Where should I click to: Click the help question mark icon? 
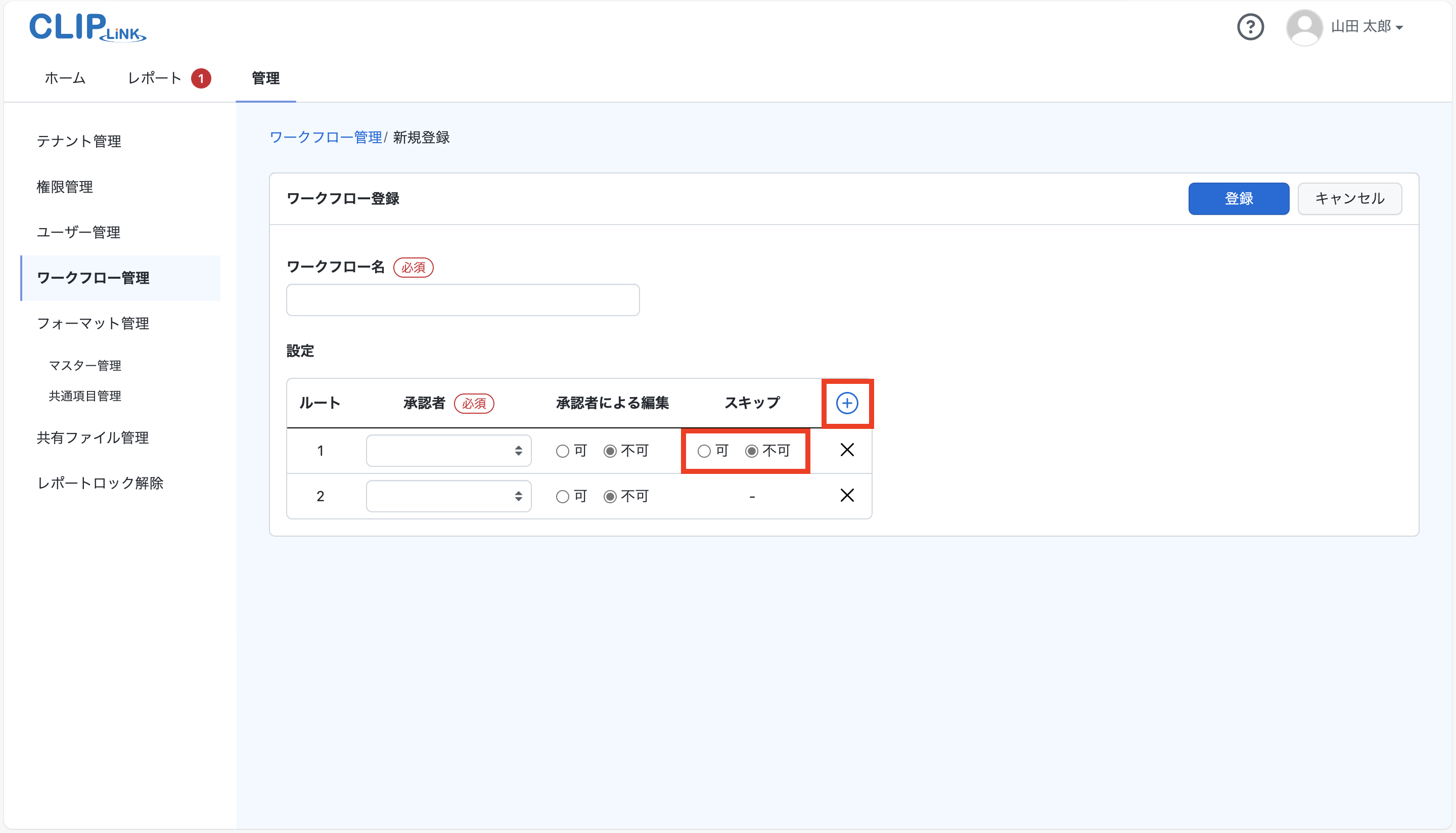[1251, 27]
